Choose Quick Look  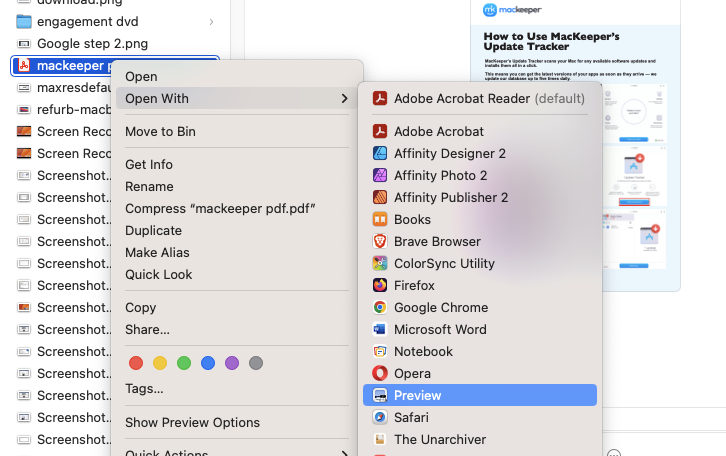coord(158,275)
